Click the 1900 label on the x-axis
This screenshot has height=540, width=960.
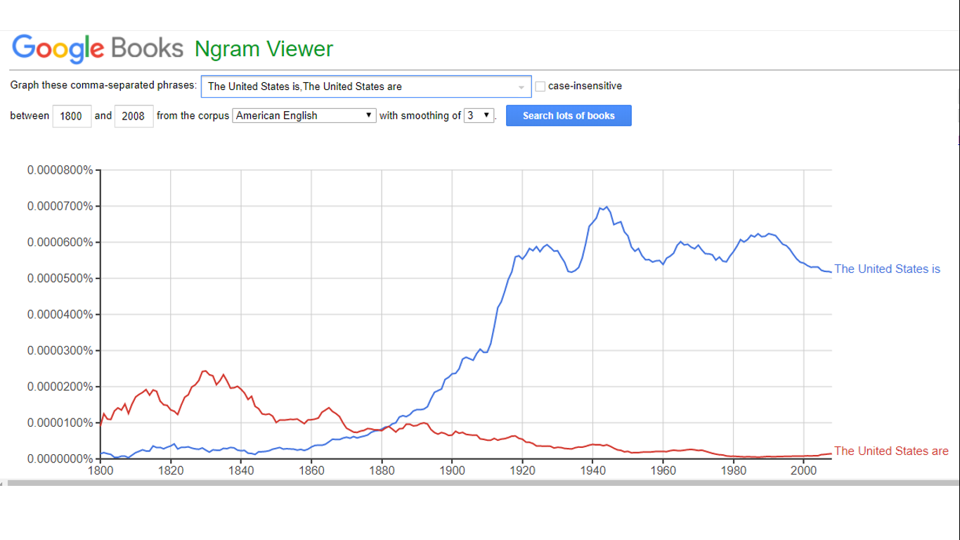point(452,470)
